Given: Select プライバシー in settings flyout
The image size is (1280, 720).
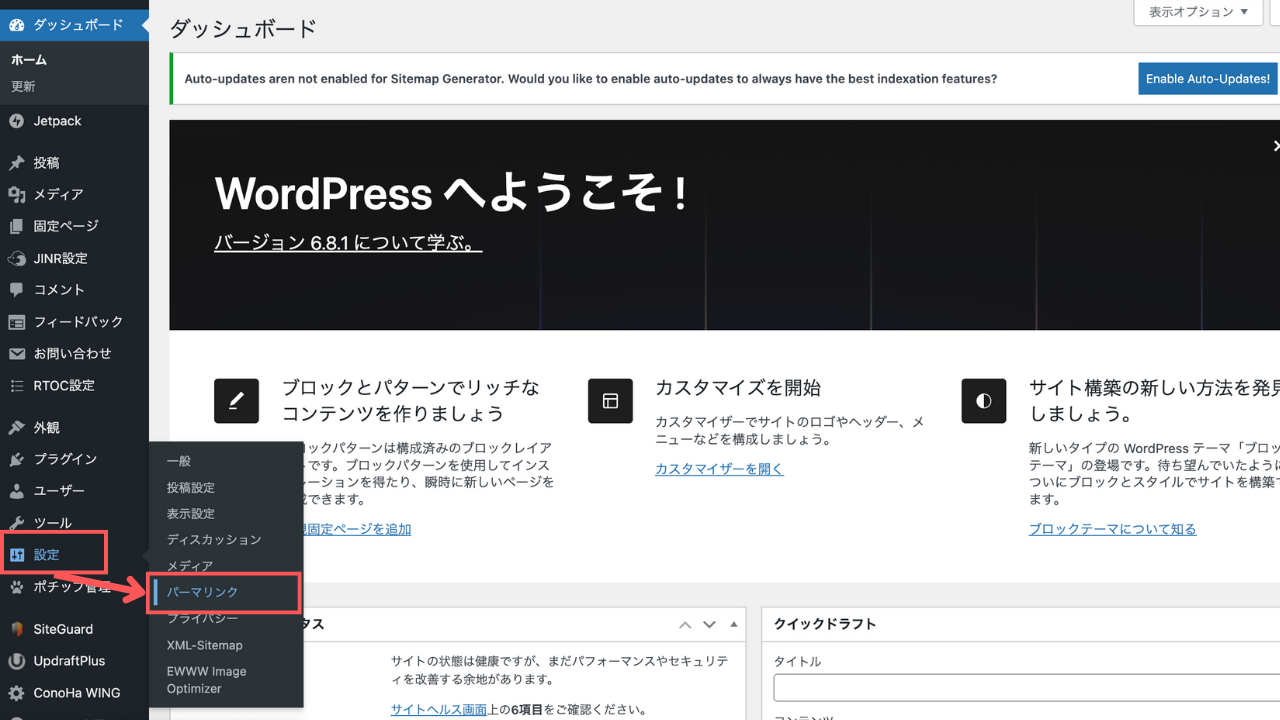Looking at the screenshot, I should [202, 619].
